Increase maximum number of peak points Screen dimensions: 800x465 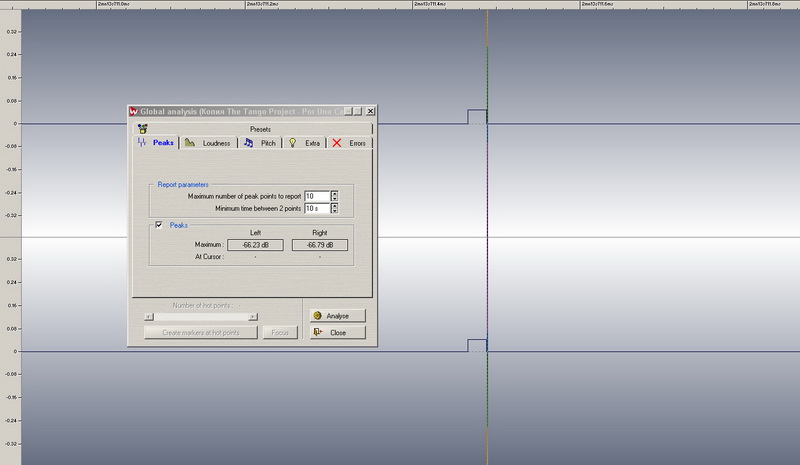(334, 194)
